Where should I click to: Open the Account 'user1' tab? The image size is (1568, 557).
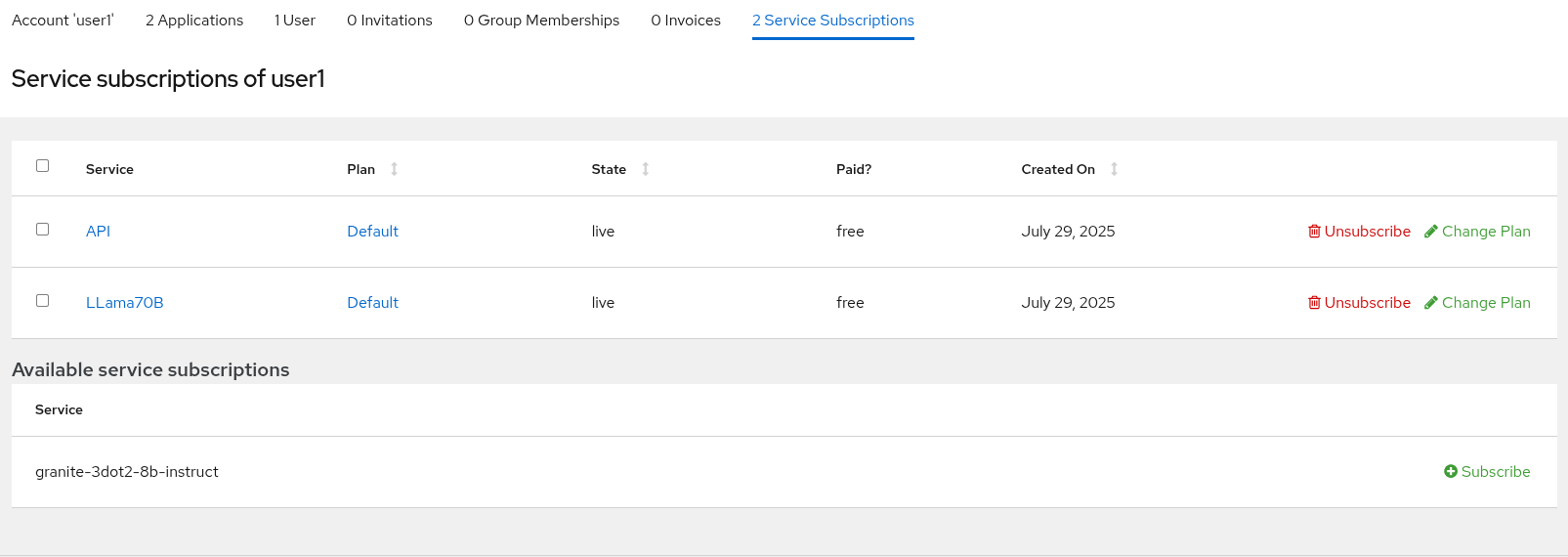pyautogui.click(x=63, y=21)
